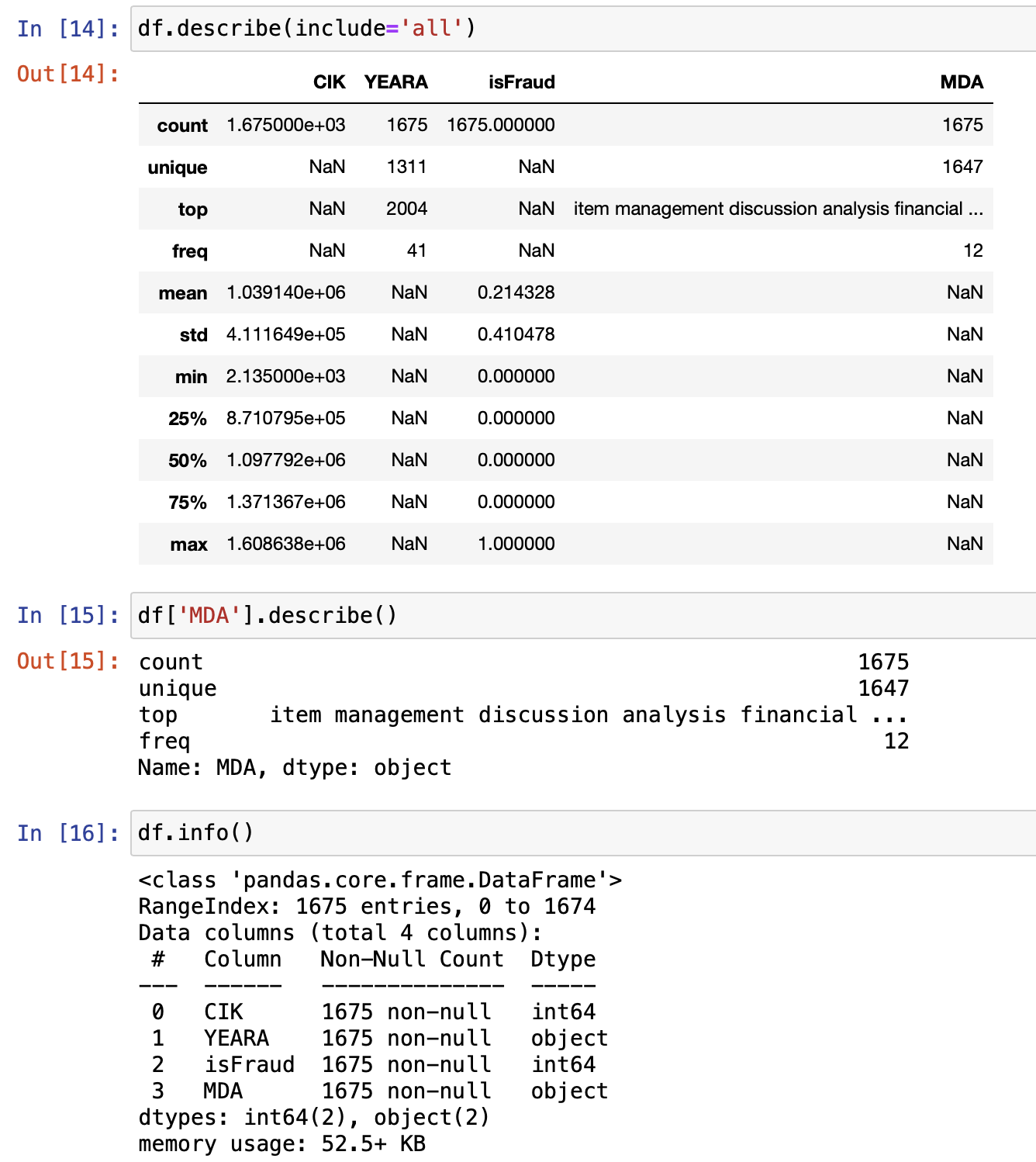Select the In [14] prompt label

pyautogui.click(x=68, y=29)
